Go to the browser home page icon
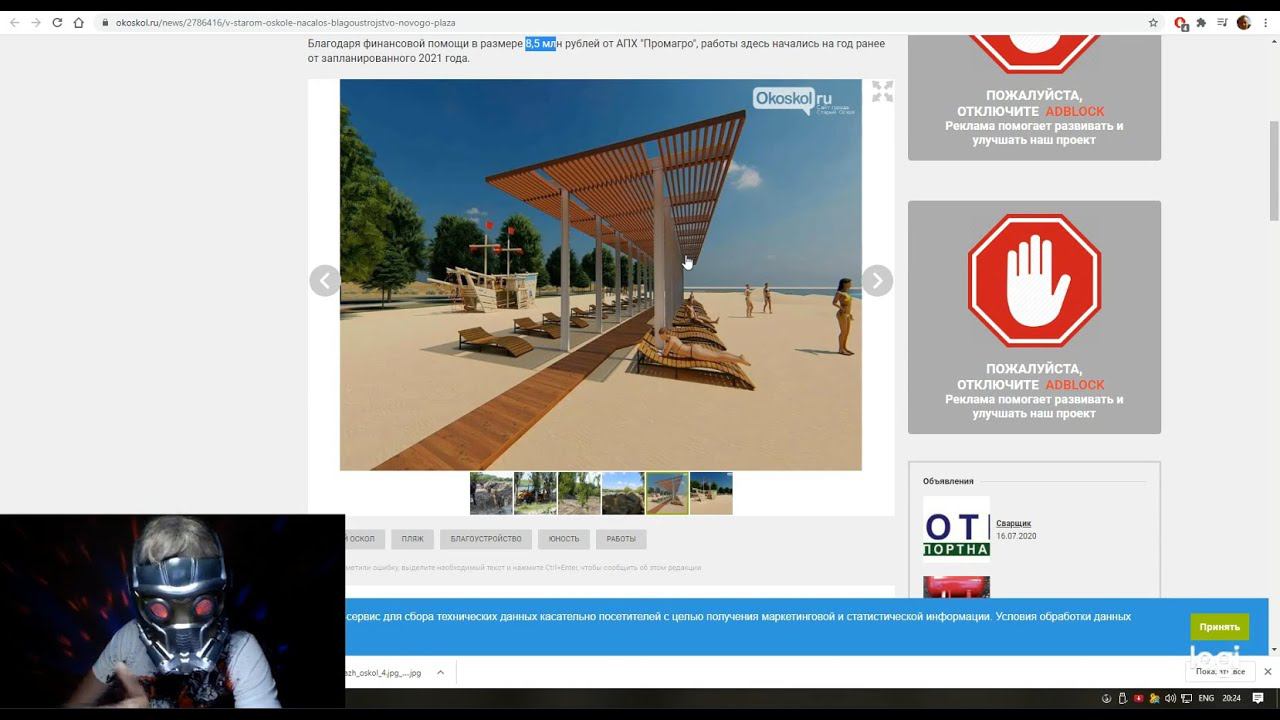Screen dimensions: 1280x720 point(79,23)
